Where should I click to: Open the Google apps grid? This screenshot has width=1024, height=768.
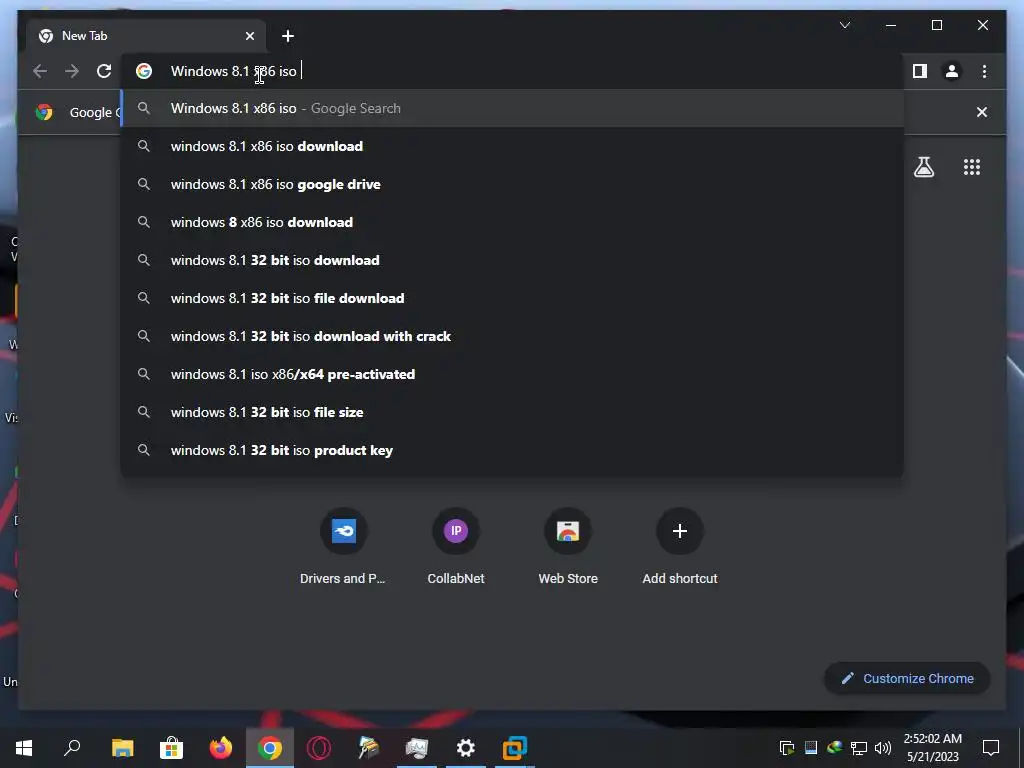(972, 167)
